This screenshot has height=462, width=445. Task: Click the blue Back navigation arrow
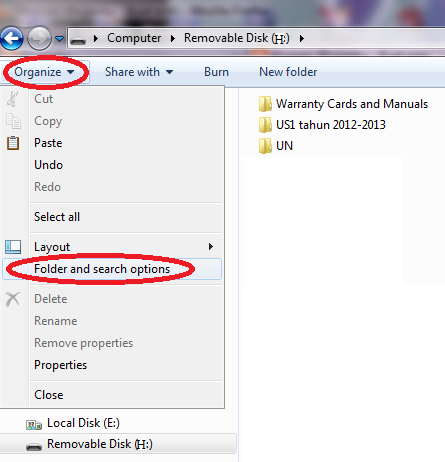tap(12, 39)
